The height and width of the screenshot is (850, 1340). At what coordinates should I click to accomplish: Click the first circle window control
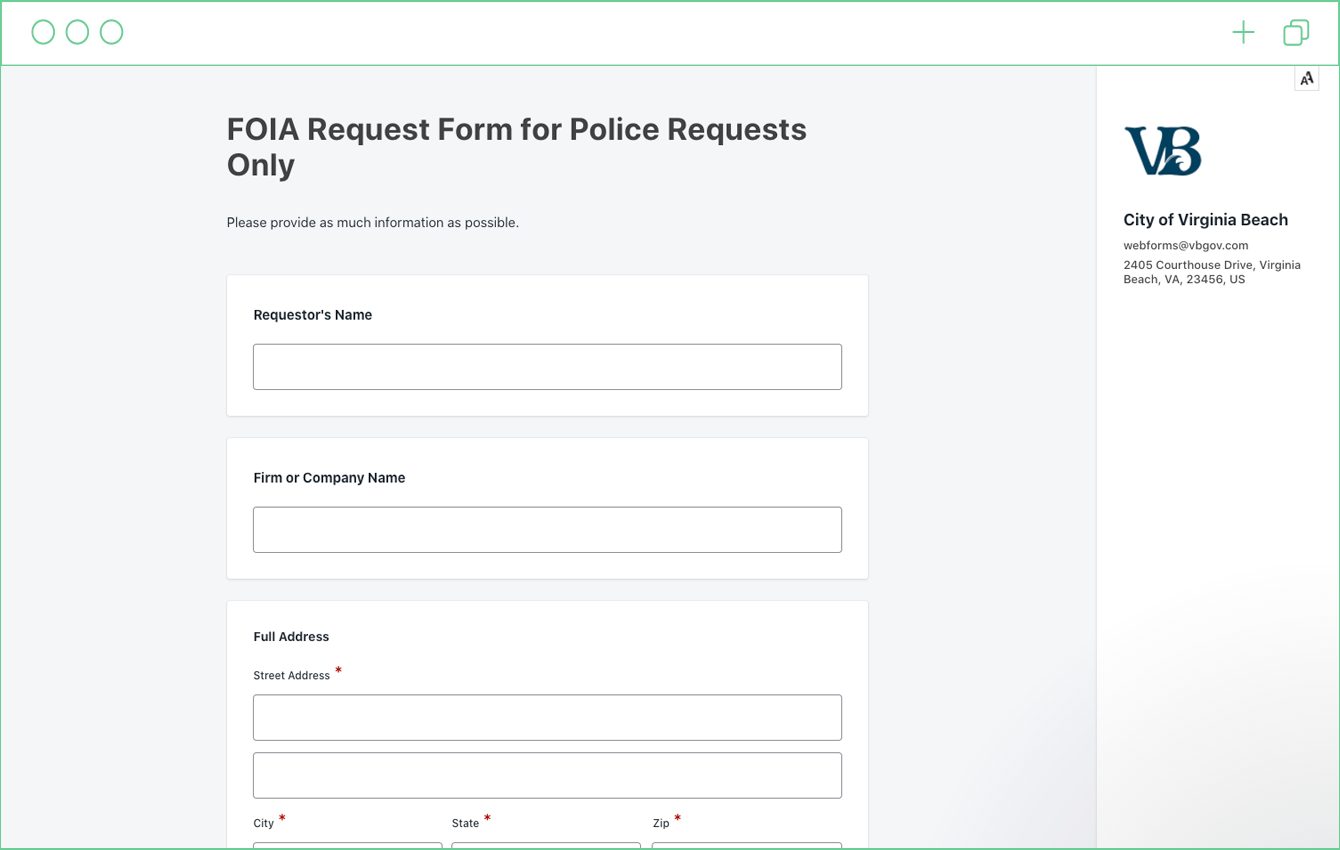tap(43, 33)
